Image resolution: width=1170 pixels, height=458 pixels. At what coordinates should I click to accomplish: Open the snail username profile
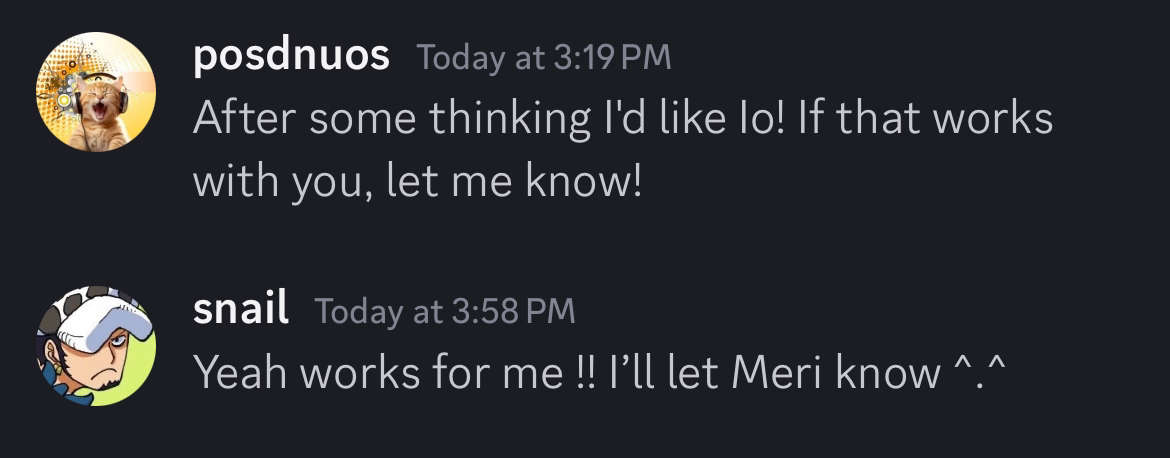pos(241,310)
